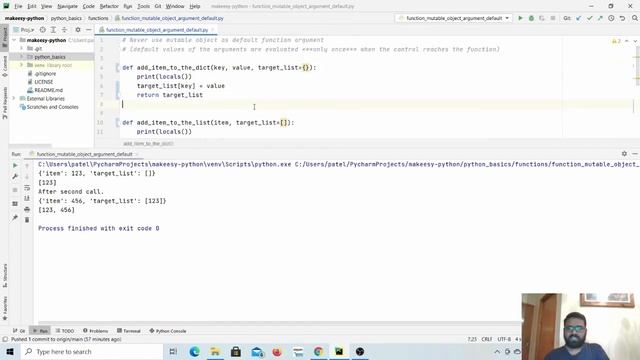Viewport: 640px width, 360px height.
Task: Open the run configuration dropdown
Action: 454,18
